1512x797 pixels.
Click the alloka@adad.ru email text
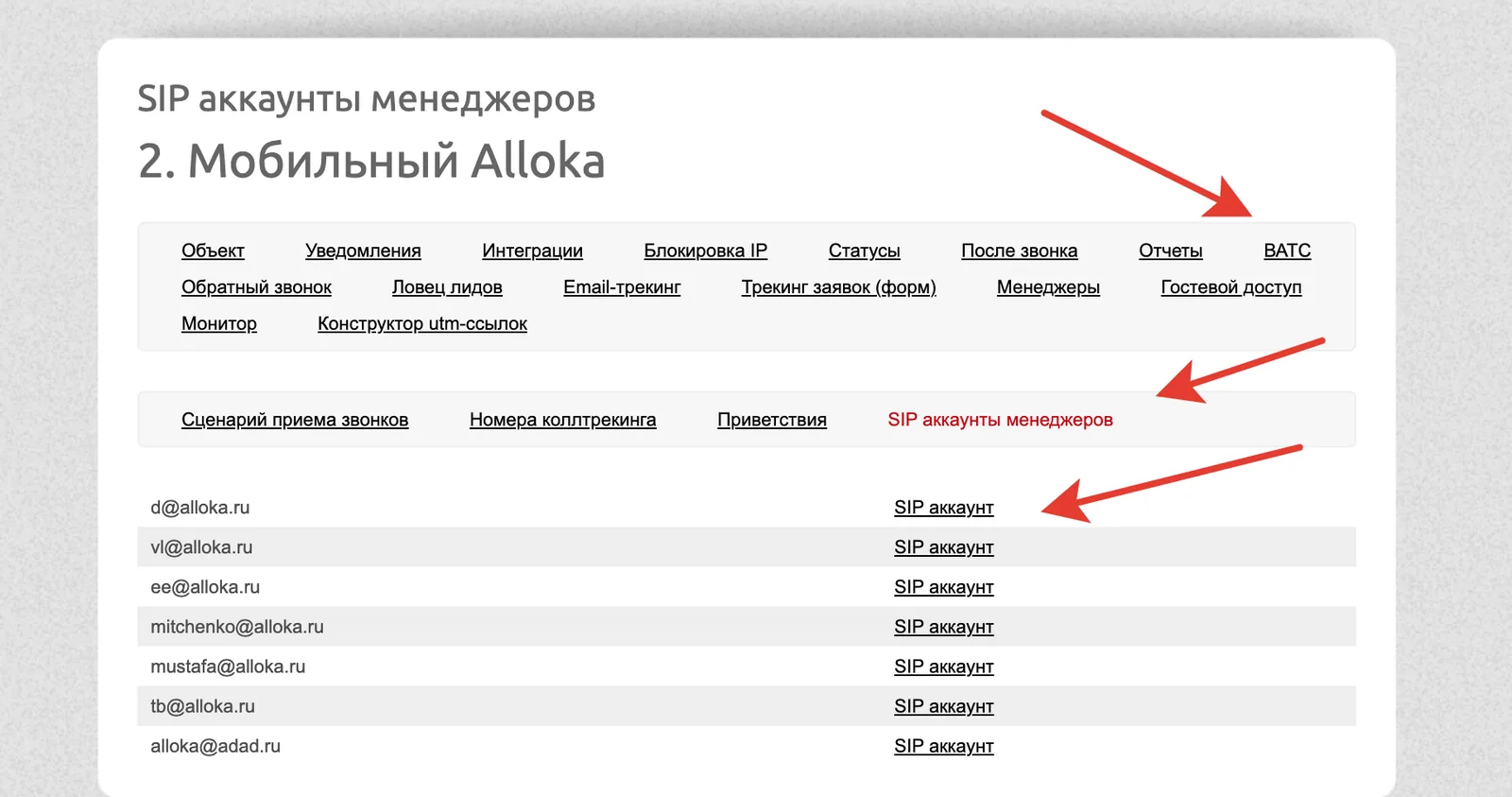point(215,746)
